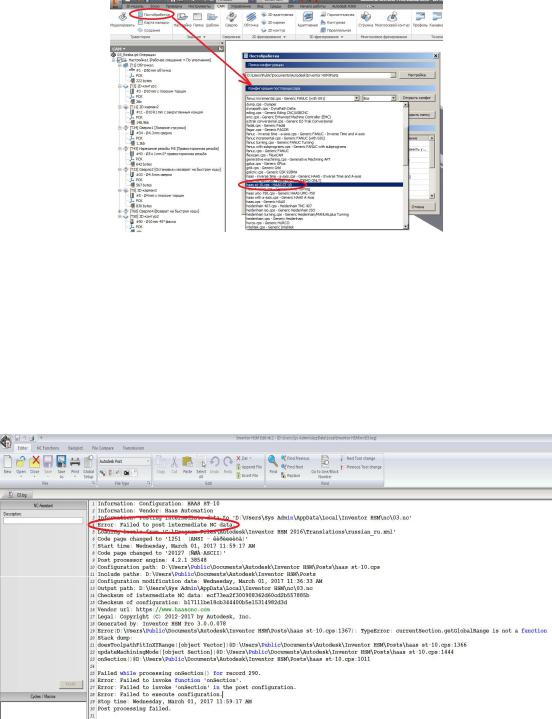
Task: Click Insert File in Edit group
Action: [248, 476]
